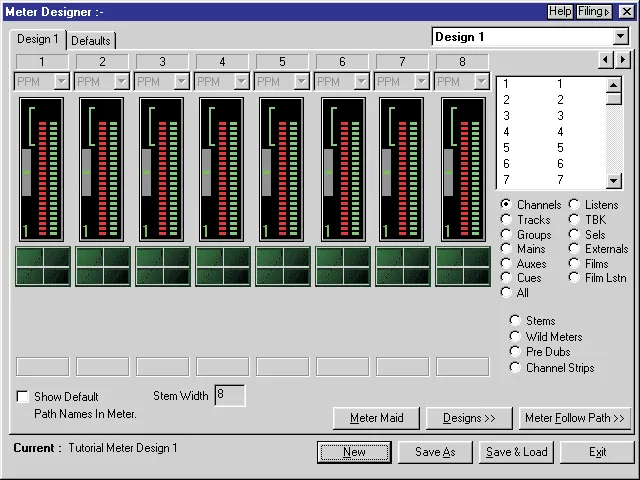Open the PPM dropdown for column 5
Image resolution: width=640 pixels, height=480 pixels.
[302, 81]
